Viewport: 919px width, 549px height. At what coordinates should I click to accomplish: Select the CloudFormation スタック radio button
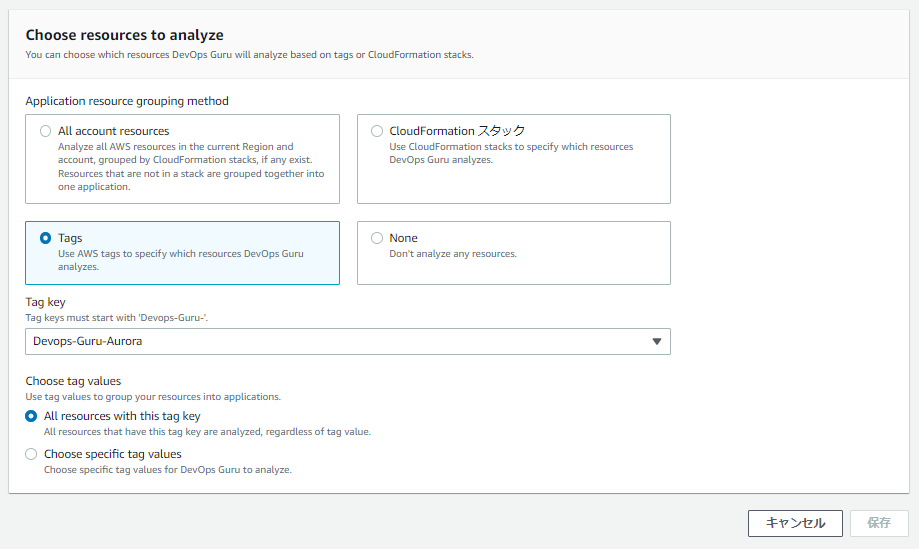(377, 131)
